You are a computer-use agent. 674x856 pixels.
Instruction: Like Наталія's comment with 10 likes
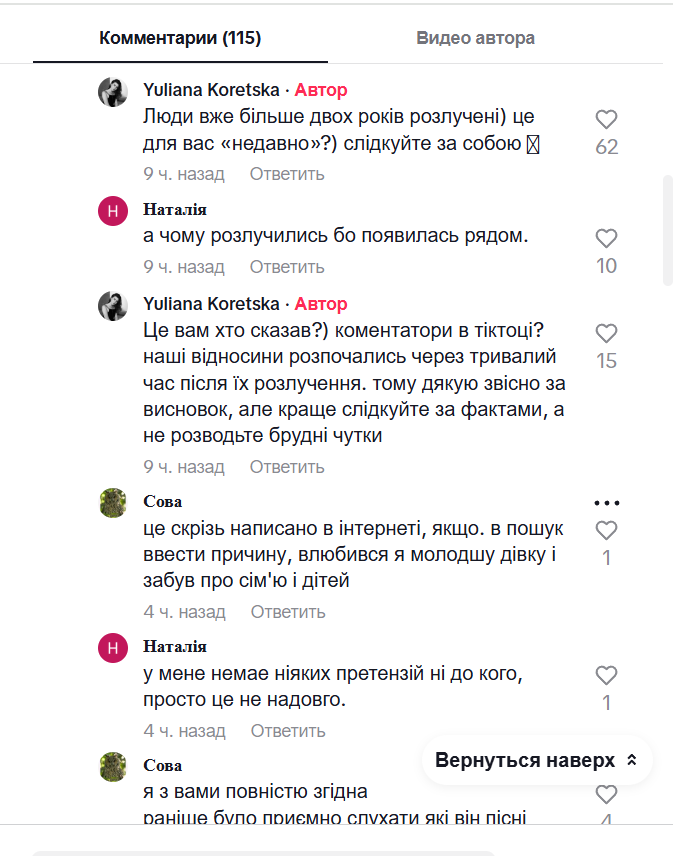point(606,239)
